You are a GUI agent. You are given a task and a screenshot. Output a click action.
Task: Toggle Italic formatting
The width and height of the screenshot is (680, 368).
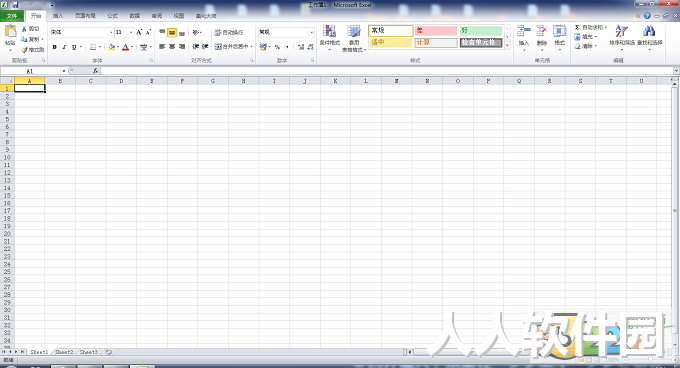click(64, 47)
